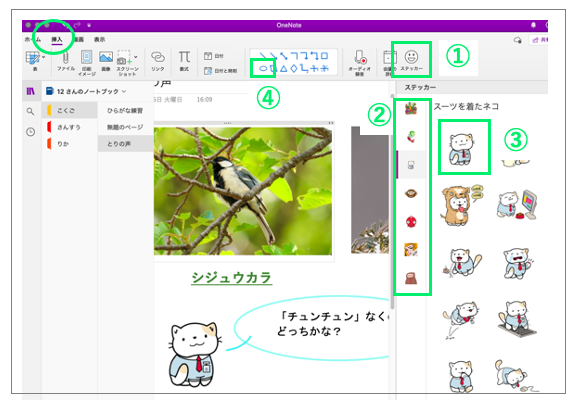Select the rectangle shape

(x=324, y=56)
